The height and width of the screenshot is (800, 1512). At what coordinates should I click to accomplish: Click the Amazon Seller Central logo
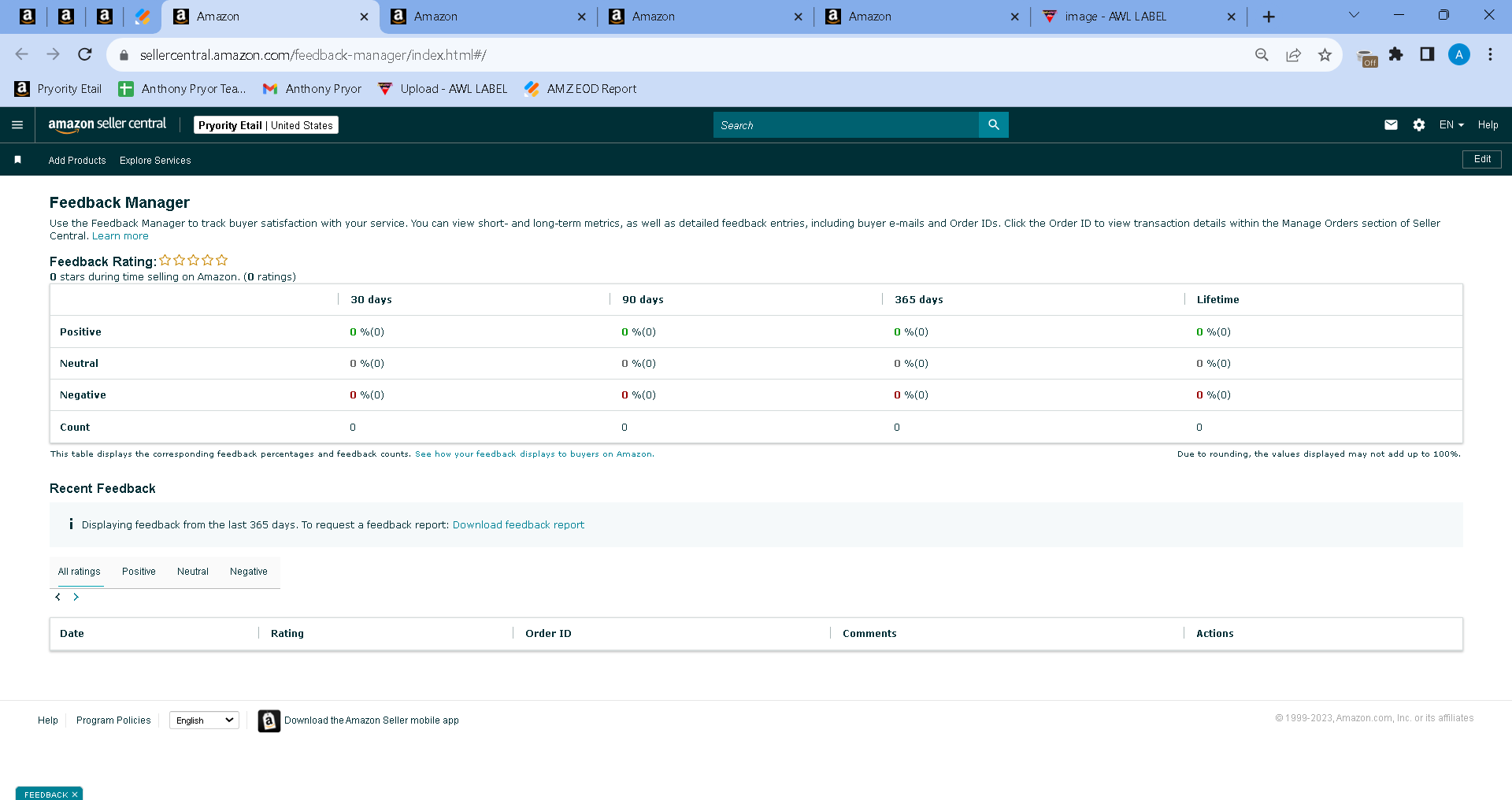coord(107,124)
